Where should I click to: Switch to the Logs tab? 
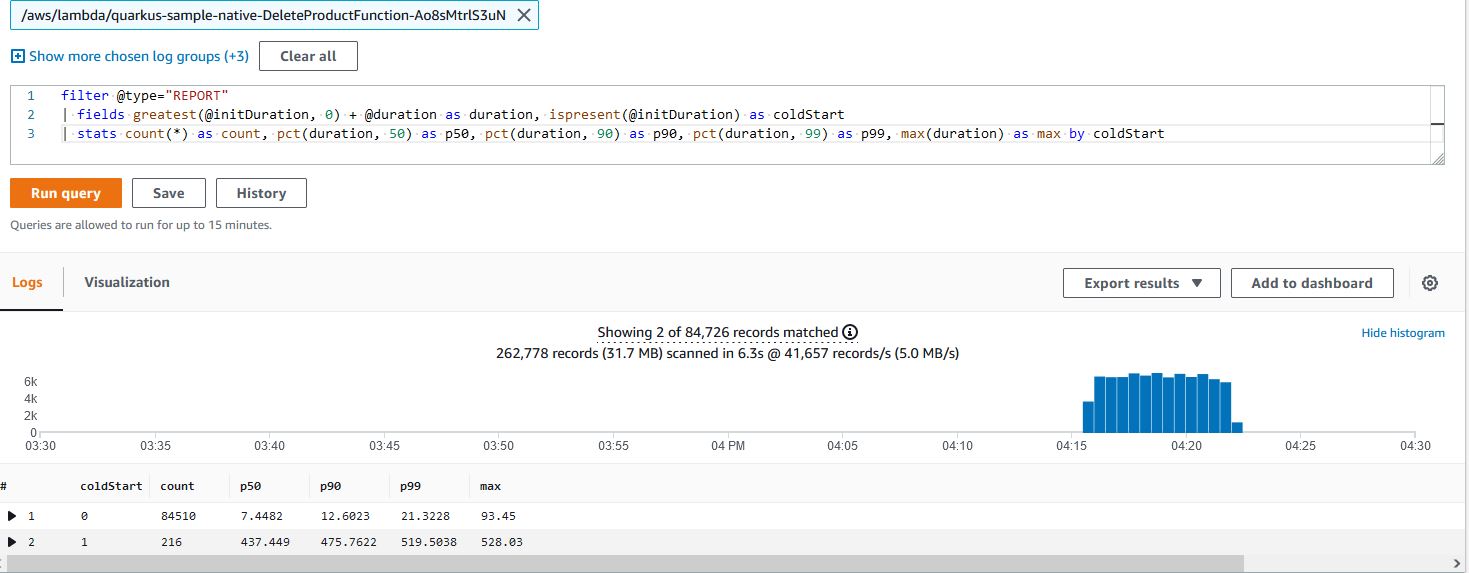click(x=27, y=282)
